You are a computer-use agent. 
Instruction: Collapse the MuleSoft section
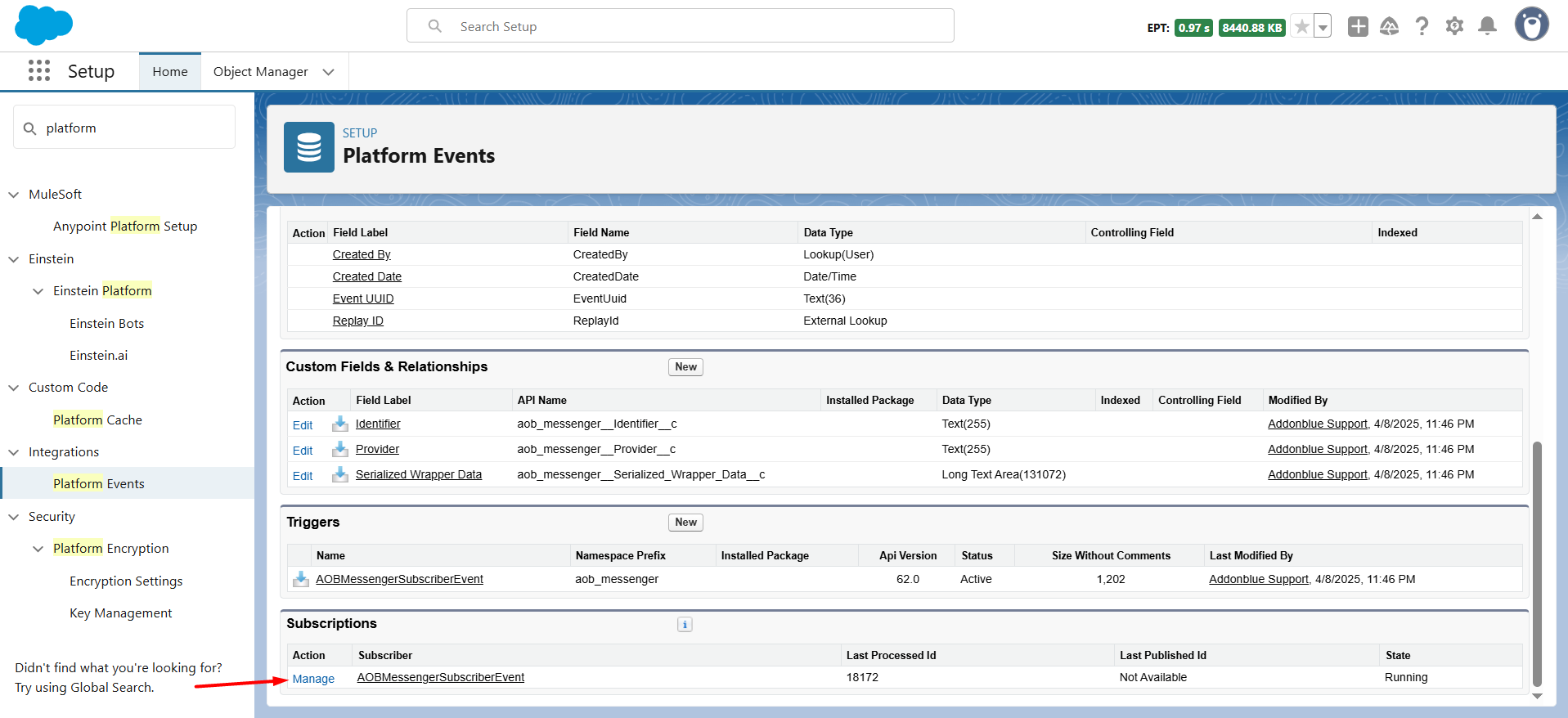pyautogui.click(x=14, y=195)
